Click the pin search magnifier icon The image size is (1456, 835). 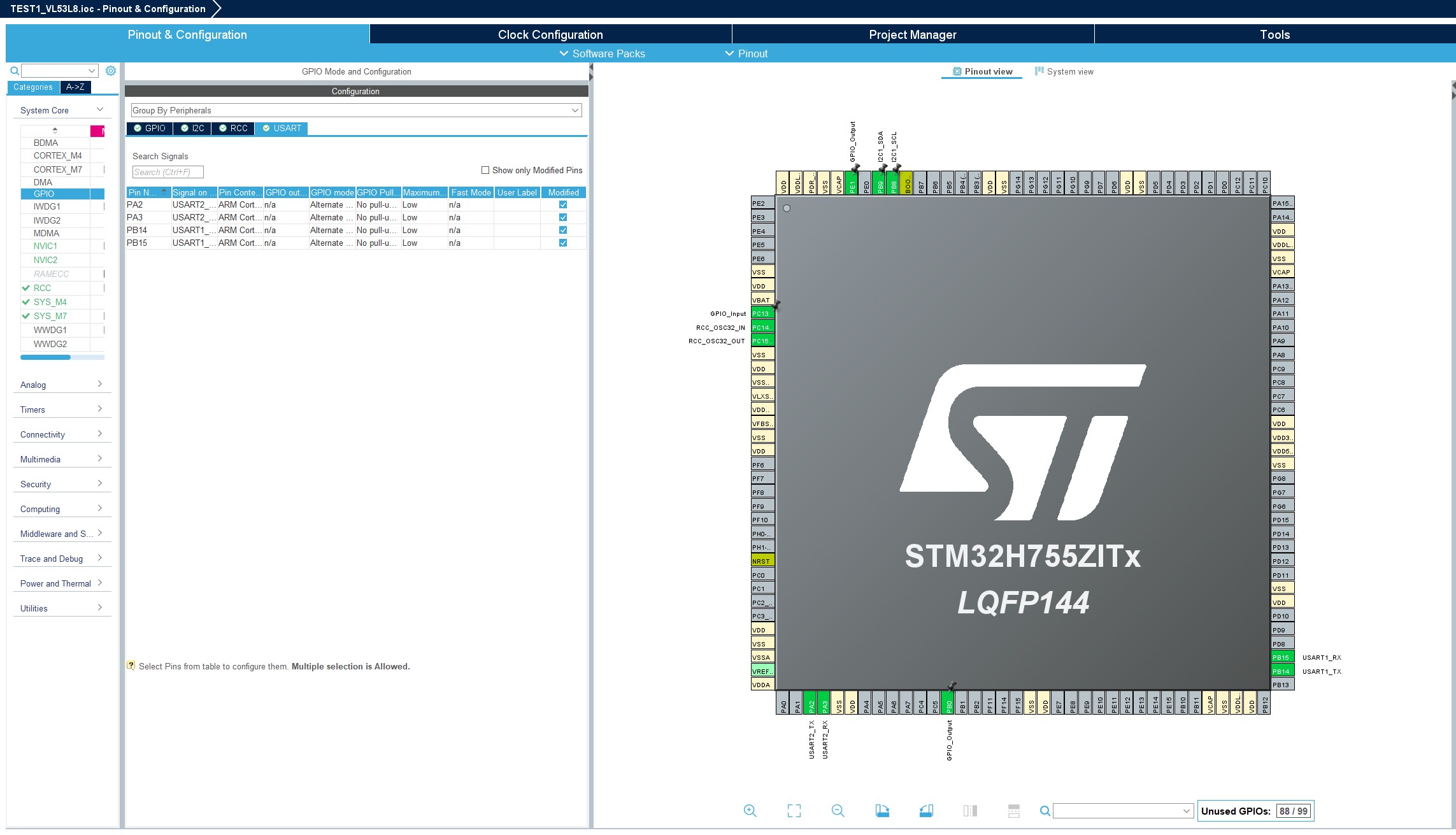[1045, 811]
